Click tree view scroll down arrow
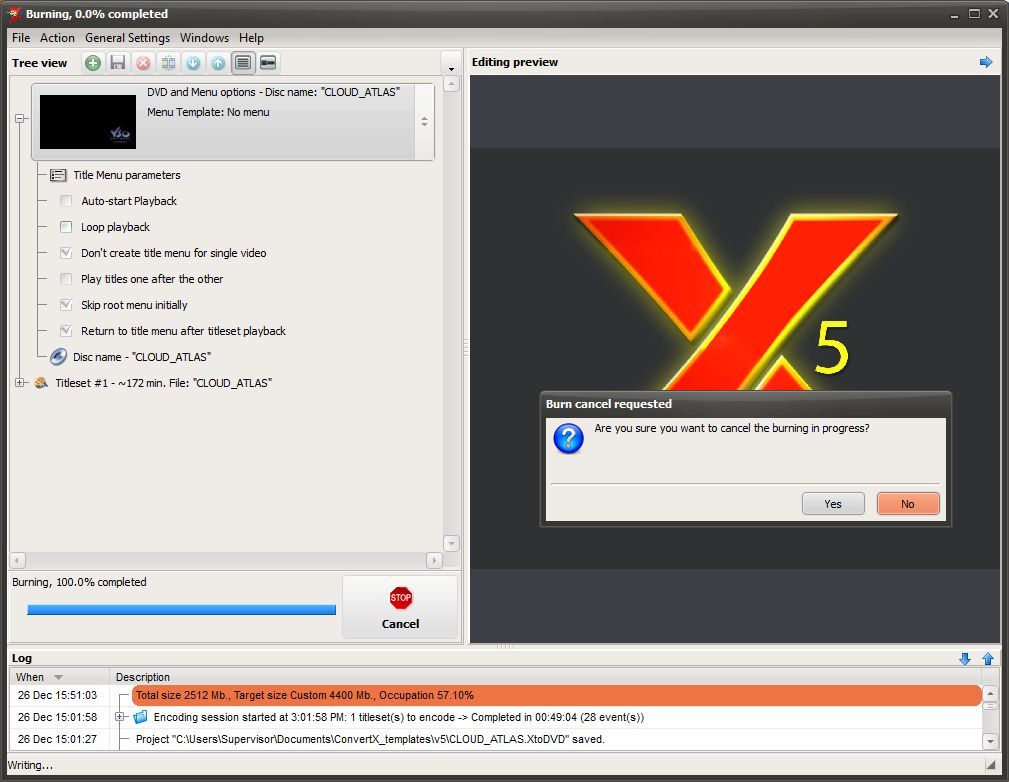 (x=451, y=543)
